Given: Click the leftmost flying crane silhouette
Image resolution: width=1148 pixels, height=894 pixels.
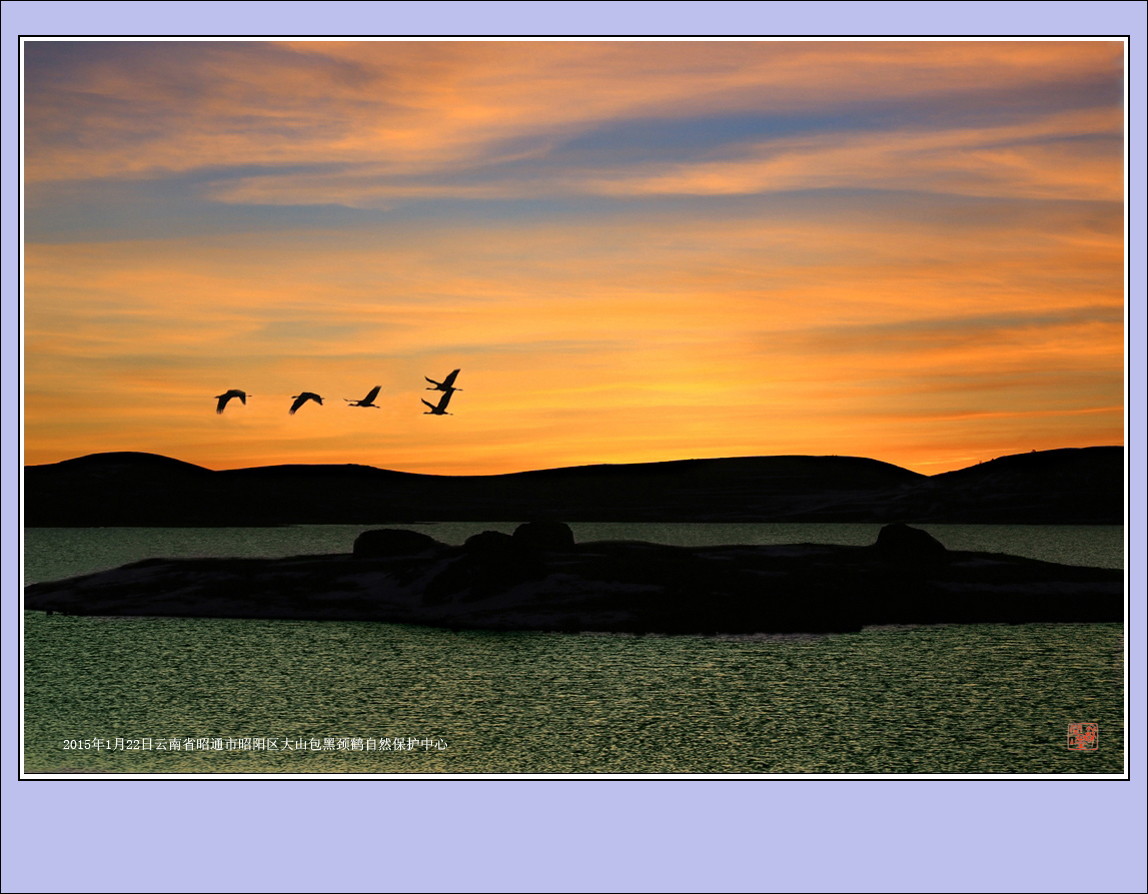Looking at the screenshot, I should coord(230,400).
